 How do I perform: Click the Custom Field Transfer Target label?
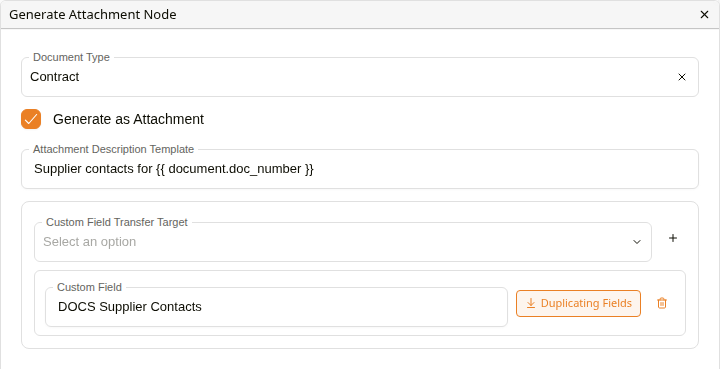117,222
